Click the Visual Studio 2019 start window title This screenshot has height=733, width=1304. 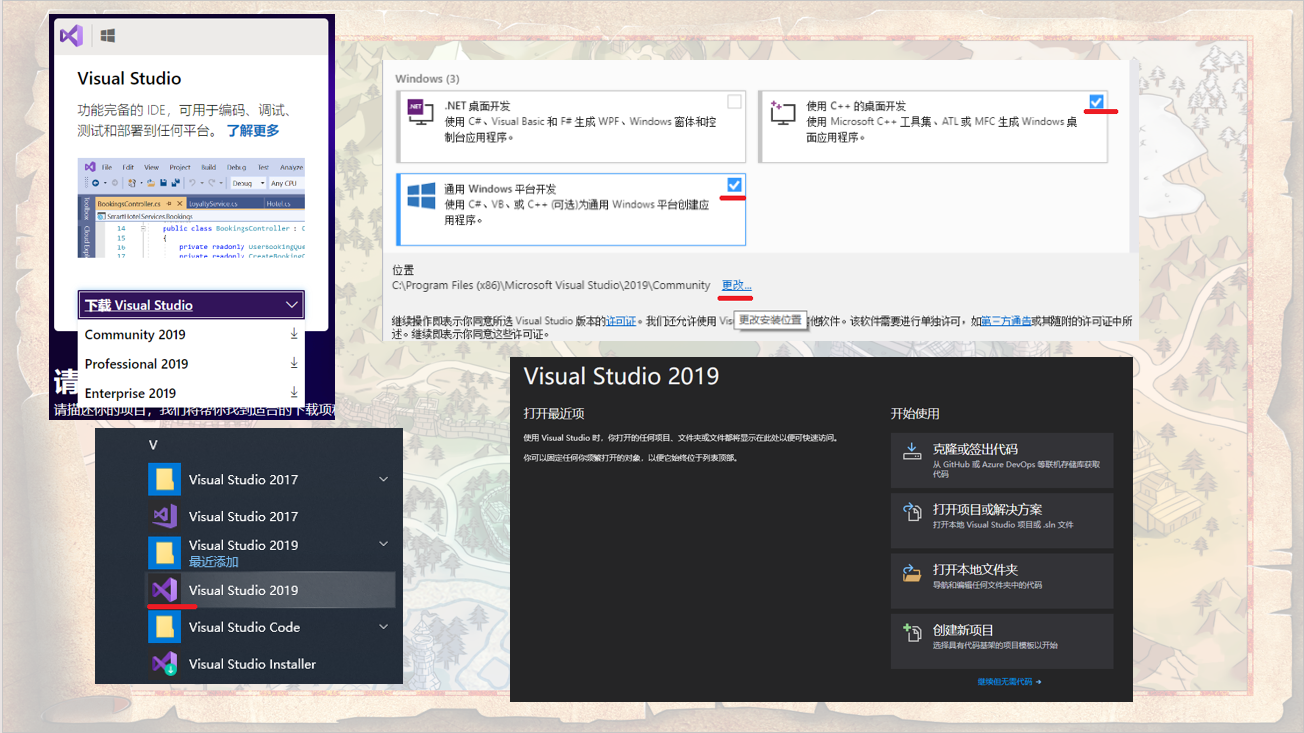[x=622, y=376]
